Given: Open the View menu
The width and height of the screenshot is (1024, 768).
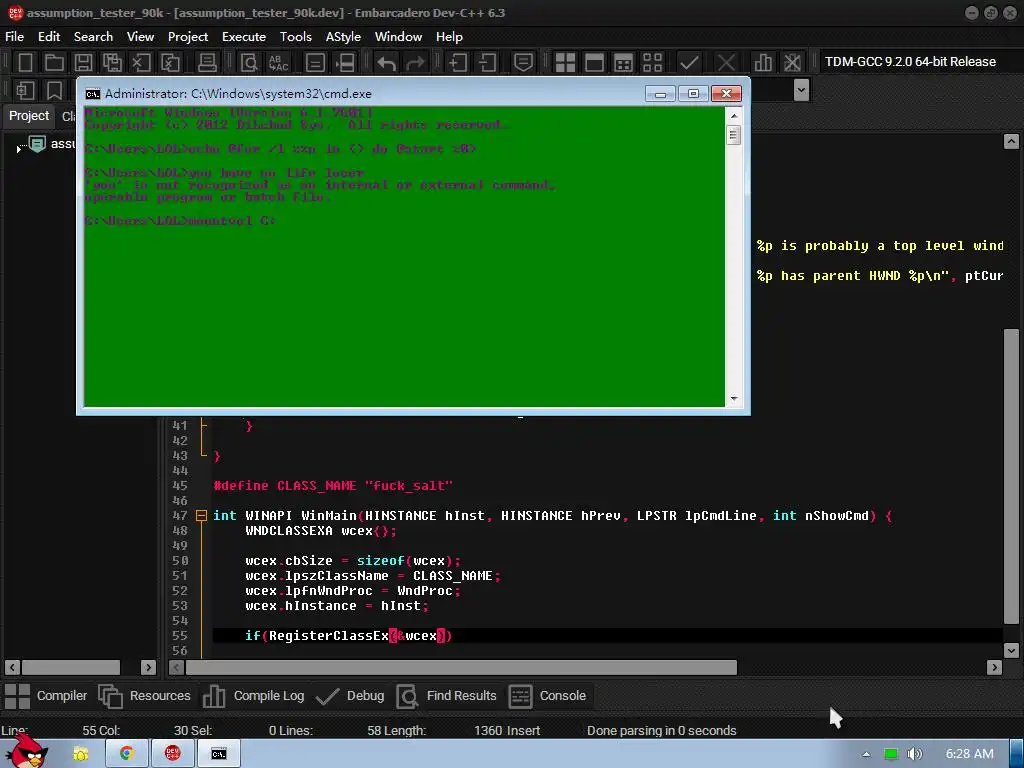Looking at the screenshot, I should point(140,37).
